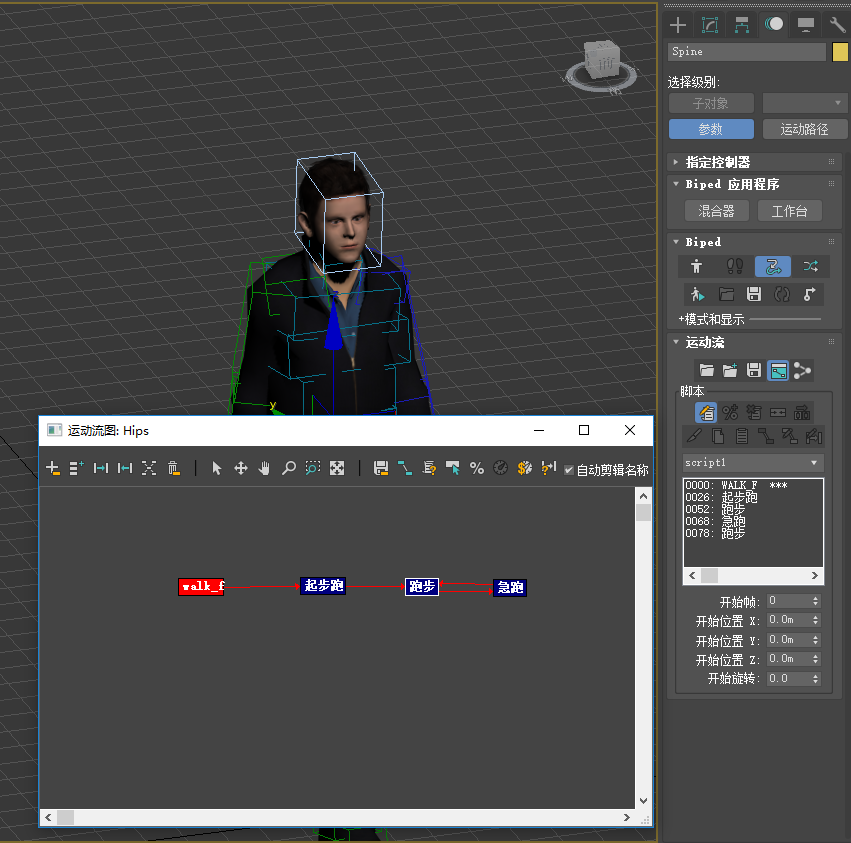Click Save File floppy in 运动流 rollout
The width and height of the screenshot is (851, 843).
[754, 371]
